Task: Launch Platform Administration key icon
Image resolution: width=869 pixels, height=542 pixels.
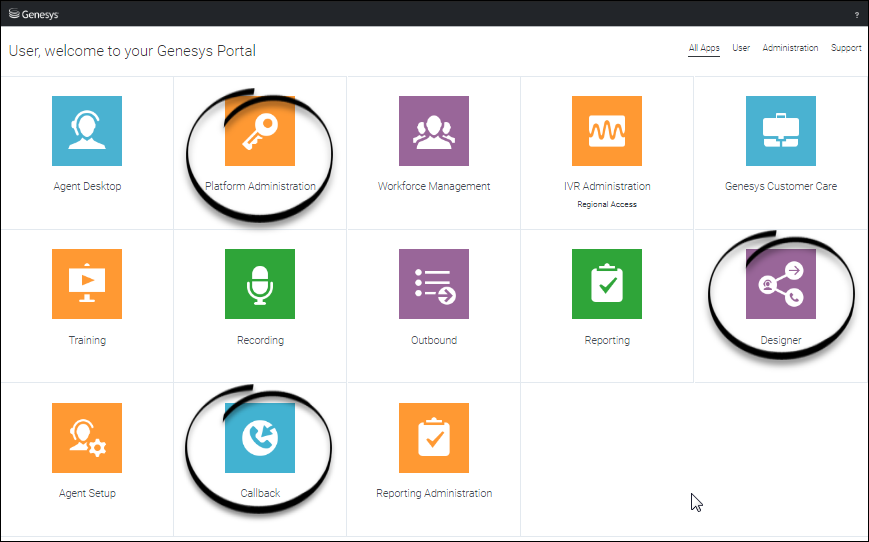Action: pos(260,131)
